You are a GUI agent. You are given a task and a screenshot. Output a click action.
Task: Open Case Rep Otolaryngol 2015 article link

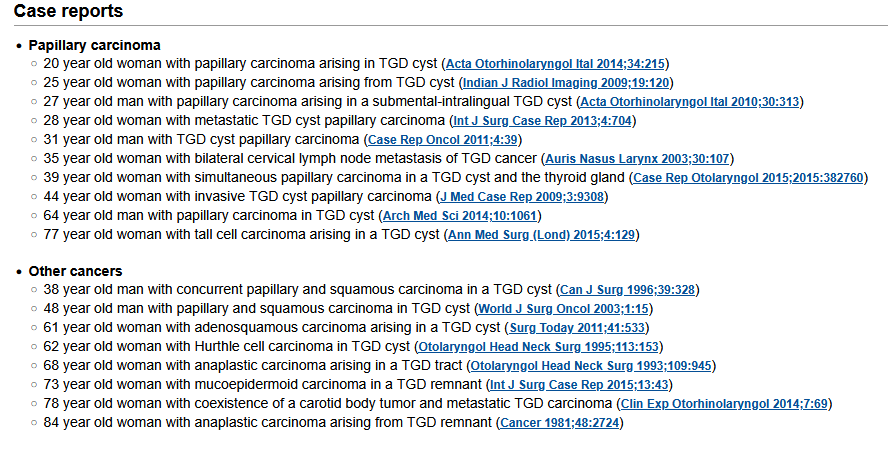(749, 178)
